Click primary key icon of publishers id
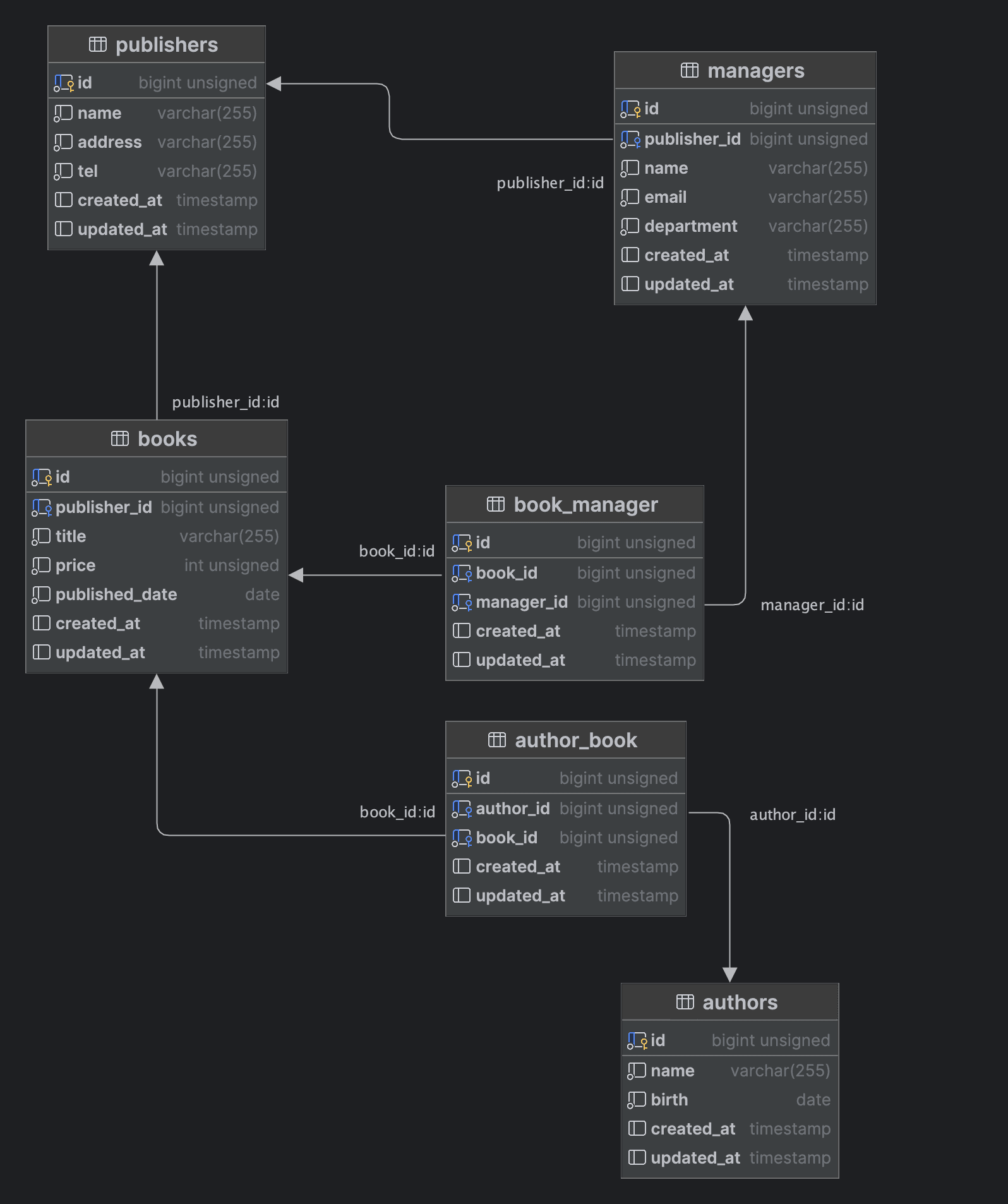1008x1204 pixels. (x=63, y=83)
